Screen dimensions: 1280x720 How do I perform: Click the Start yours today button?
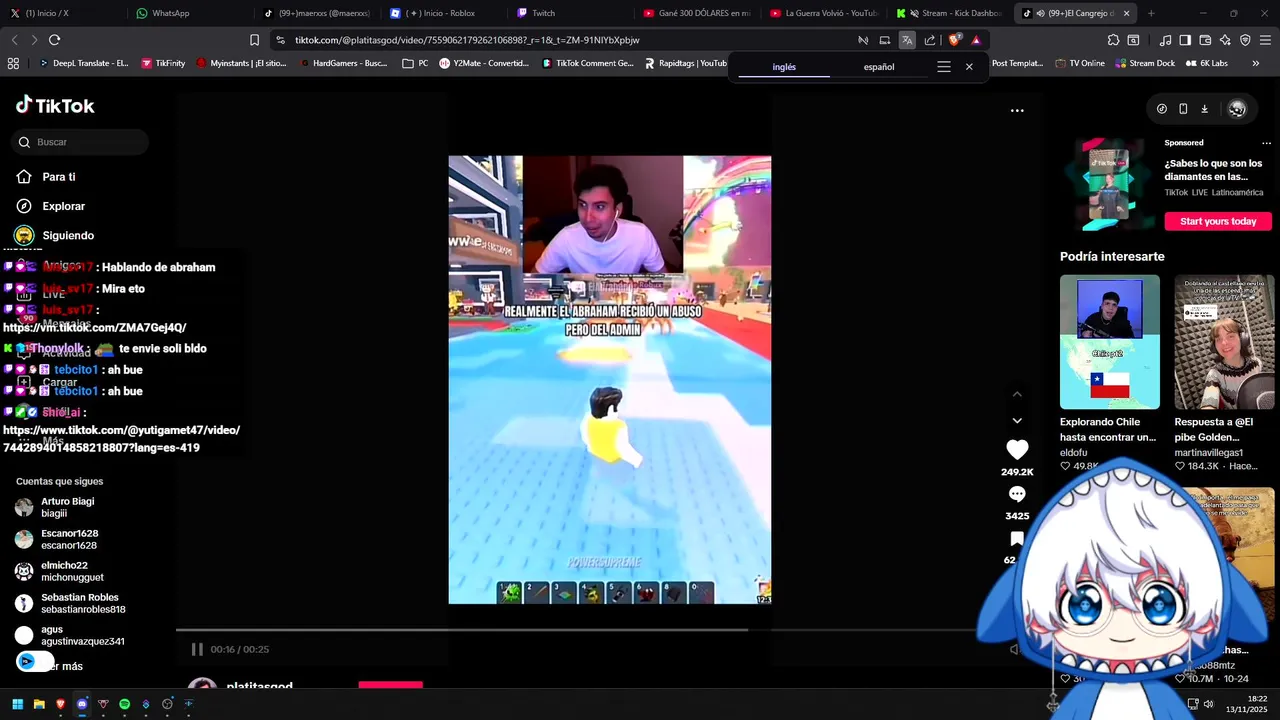(x=1217, y=221)
